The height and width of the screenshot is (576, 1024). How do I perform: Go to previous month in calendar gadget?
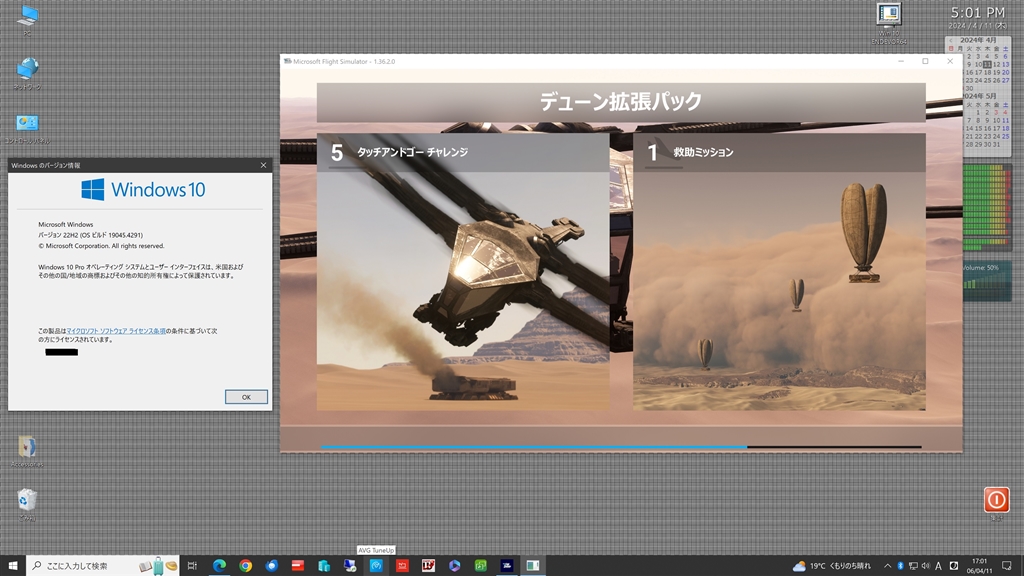click(950, 39)
